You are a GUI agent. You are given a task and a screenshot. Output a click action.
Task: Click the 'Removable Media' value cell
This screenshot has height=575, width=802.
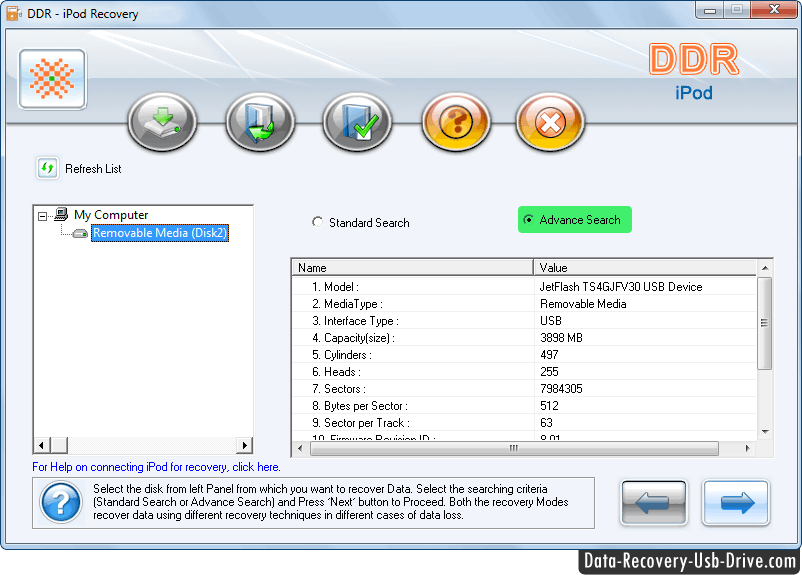coord(583,304)
